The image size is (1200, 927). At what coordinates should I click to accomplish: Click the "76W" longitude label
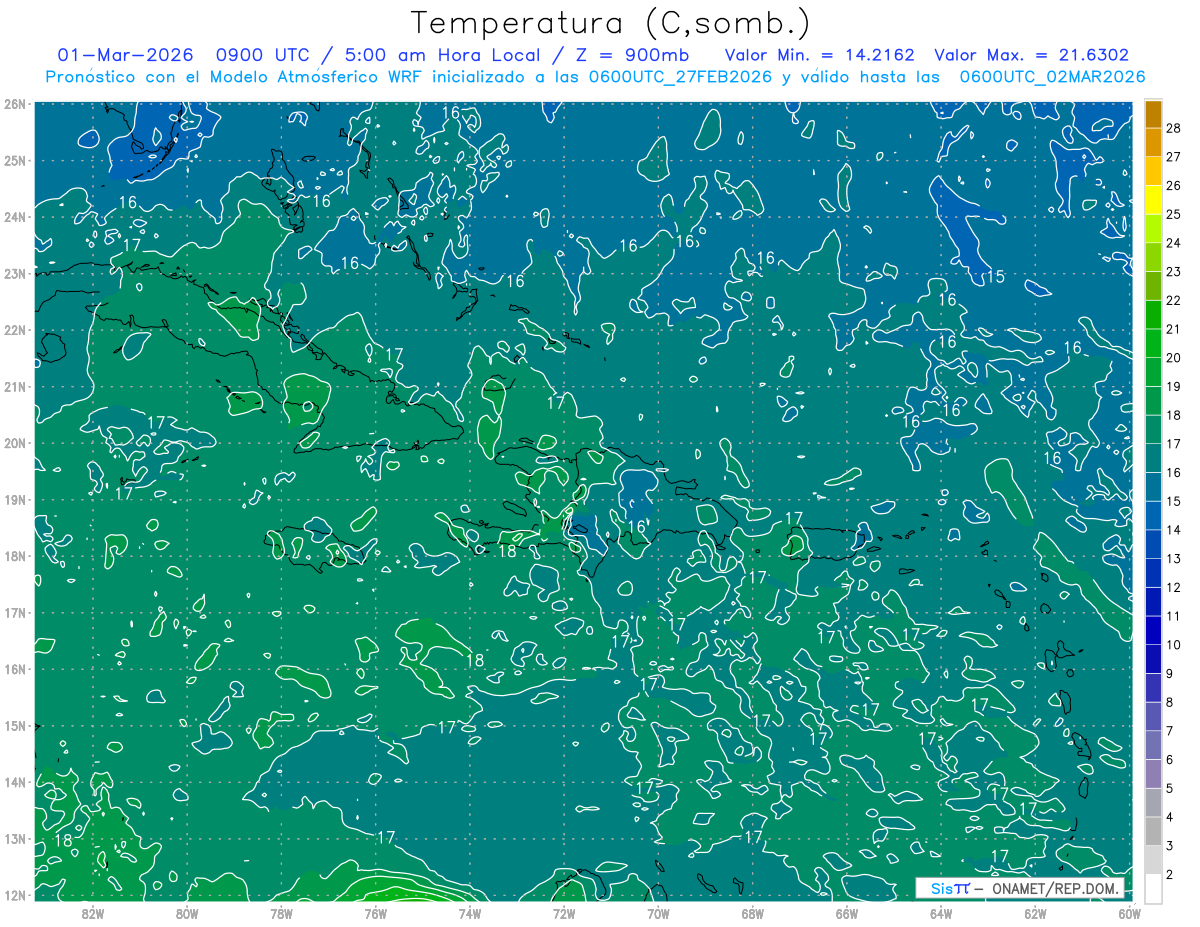click(x=375, y=913)
